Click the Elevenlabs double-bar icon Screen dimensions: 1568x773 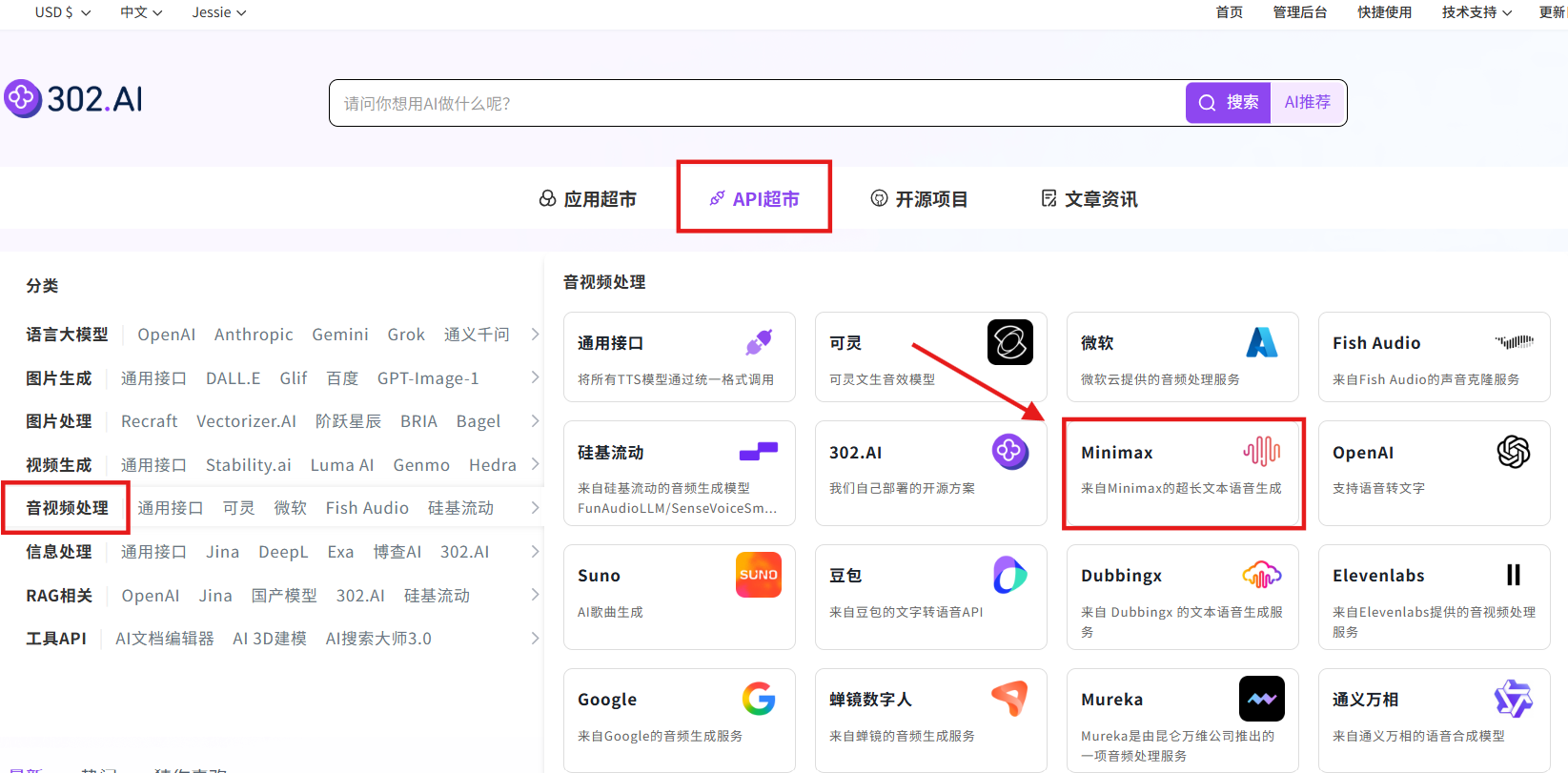tap(1514, 575)
